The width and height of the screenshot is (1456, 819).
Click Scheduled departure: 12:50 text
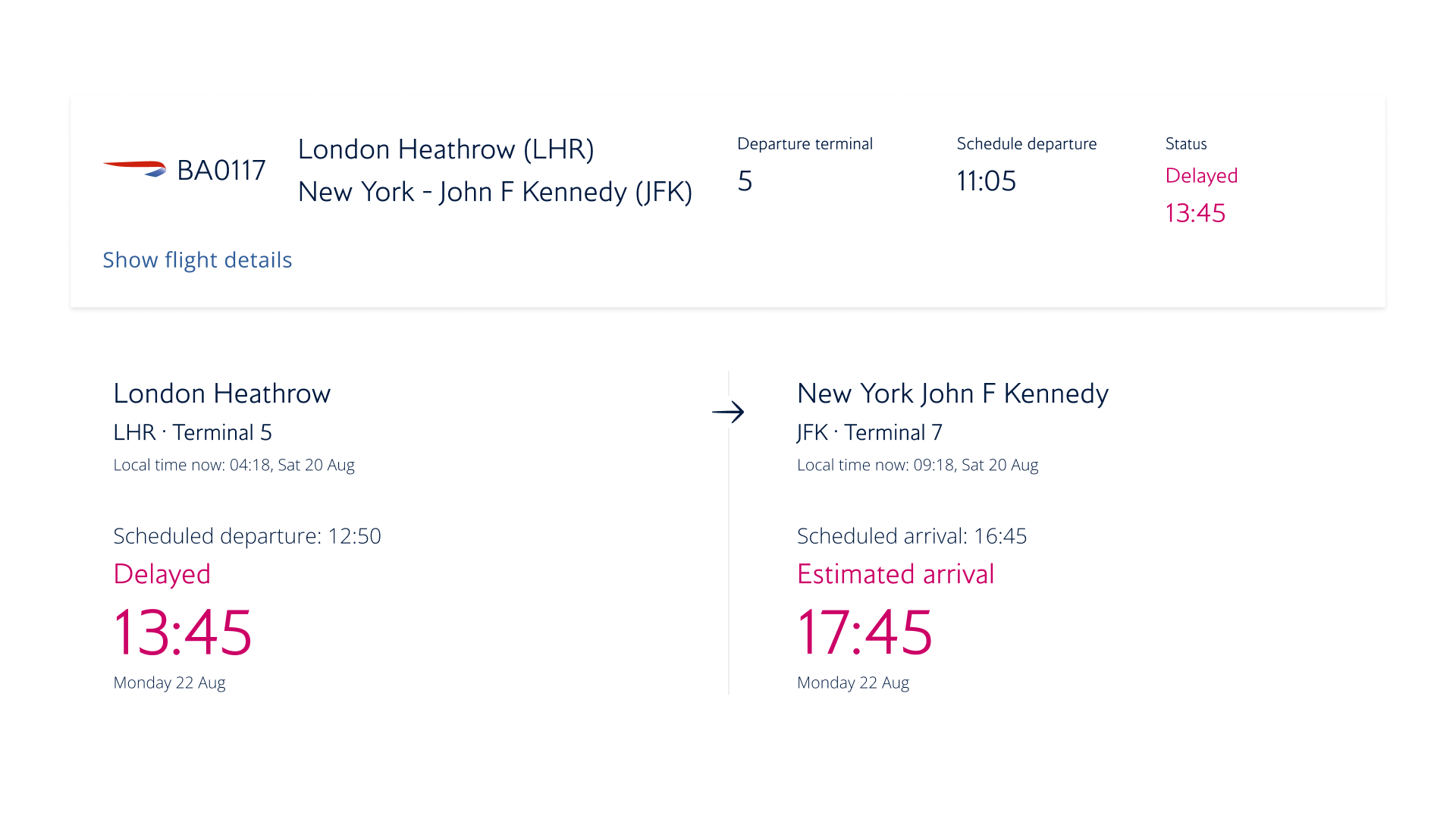(x=247, y=536)
